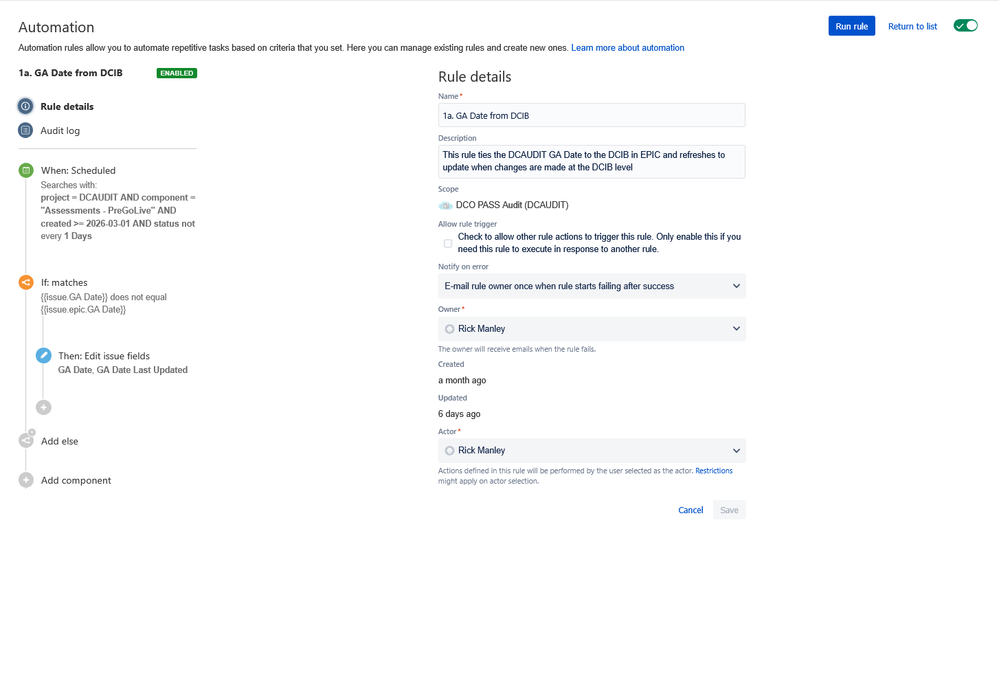Screen dimensions: 999x689
Task: Click the Rule details info icon
Action: pos(25,106)
